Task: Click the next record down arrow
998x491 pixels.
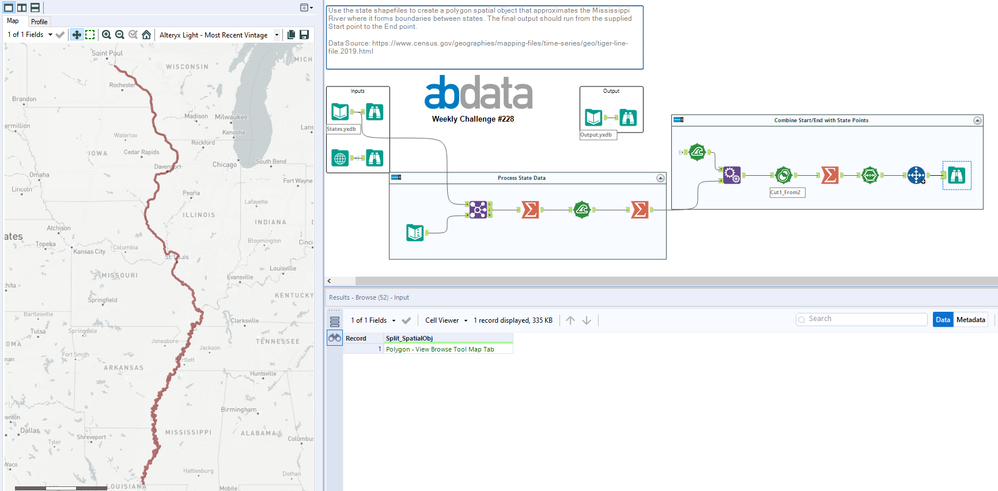Action: point(586,320)
